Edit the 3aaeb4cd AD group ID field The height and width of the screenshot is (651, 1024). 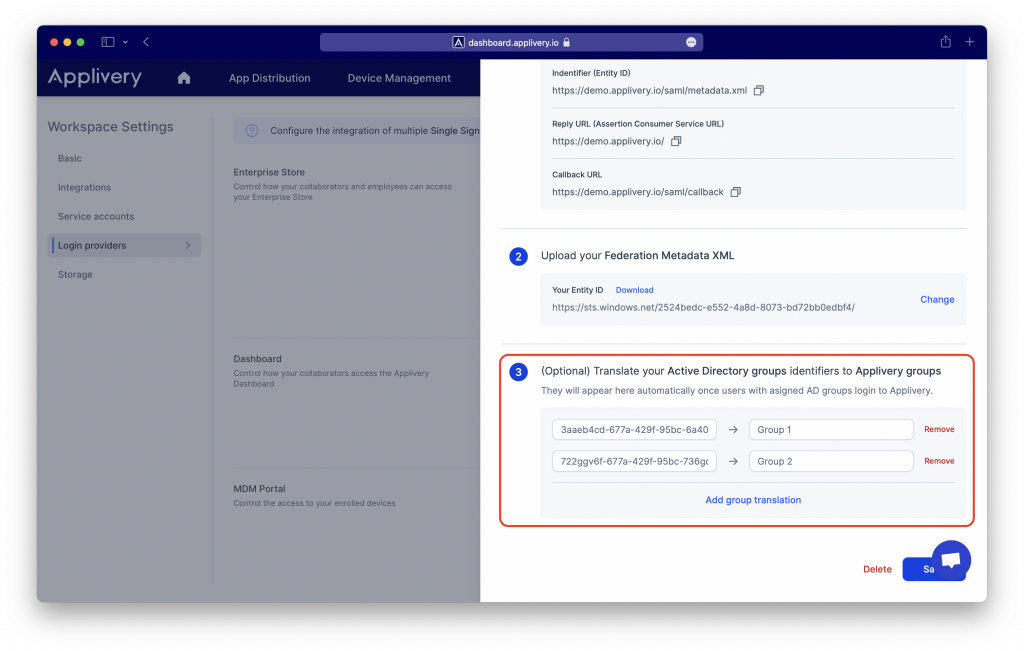634,429
